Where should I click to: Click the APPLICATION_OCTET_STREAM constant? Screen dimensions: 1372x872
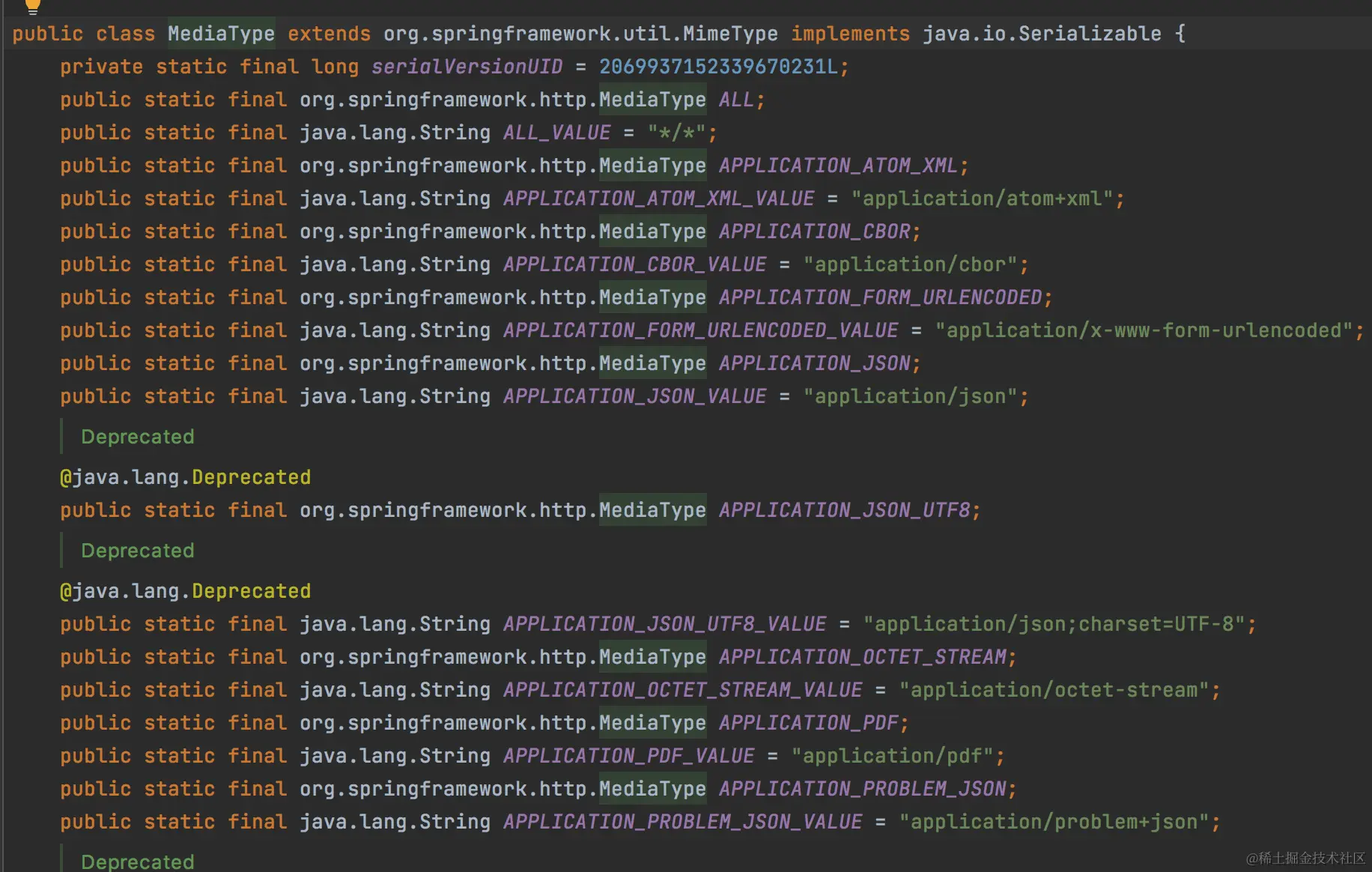pos(863,657)
